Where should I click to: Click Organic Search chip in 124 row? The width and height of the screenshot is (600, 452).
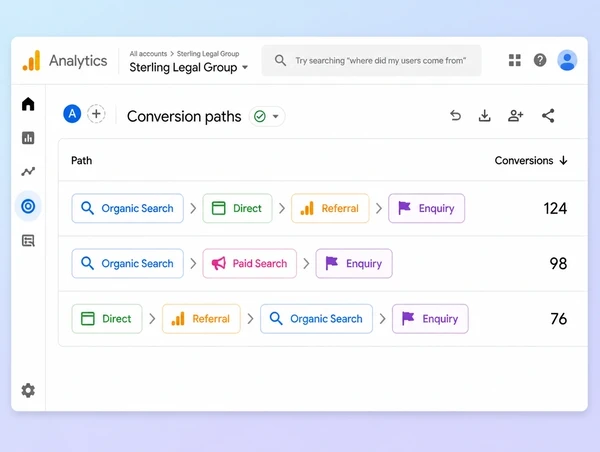pos(127,208)
